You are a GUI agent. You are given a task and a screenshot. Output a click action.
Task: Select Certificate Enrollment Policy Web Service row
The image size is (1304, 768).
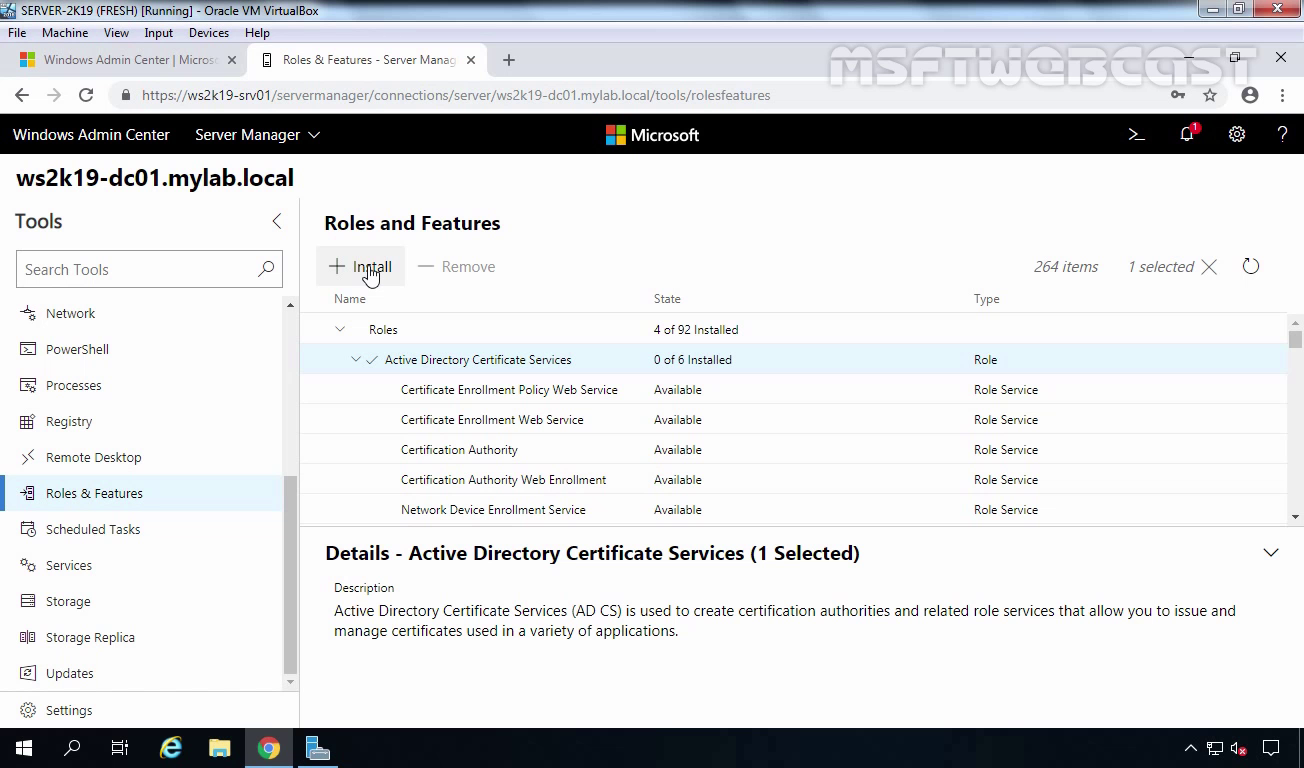793,389
